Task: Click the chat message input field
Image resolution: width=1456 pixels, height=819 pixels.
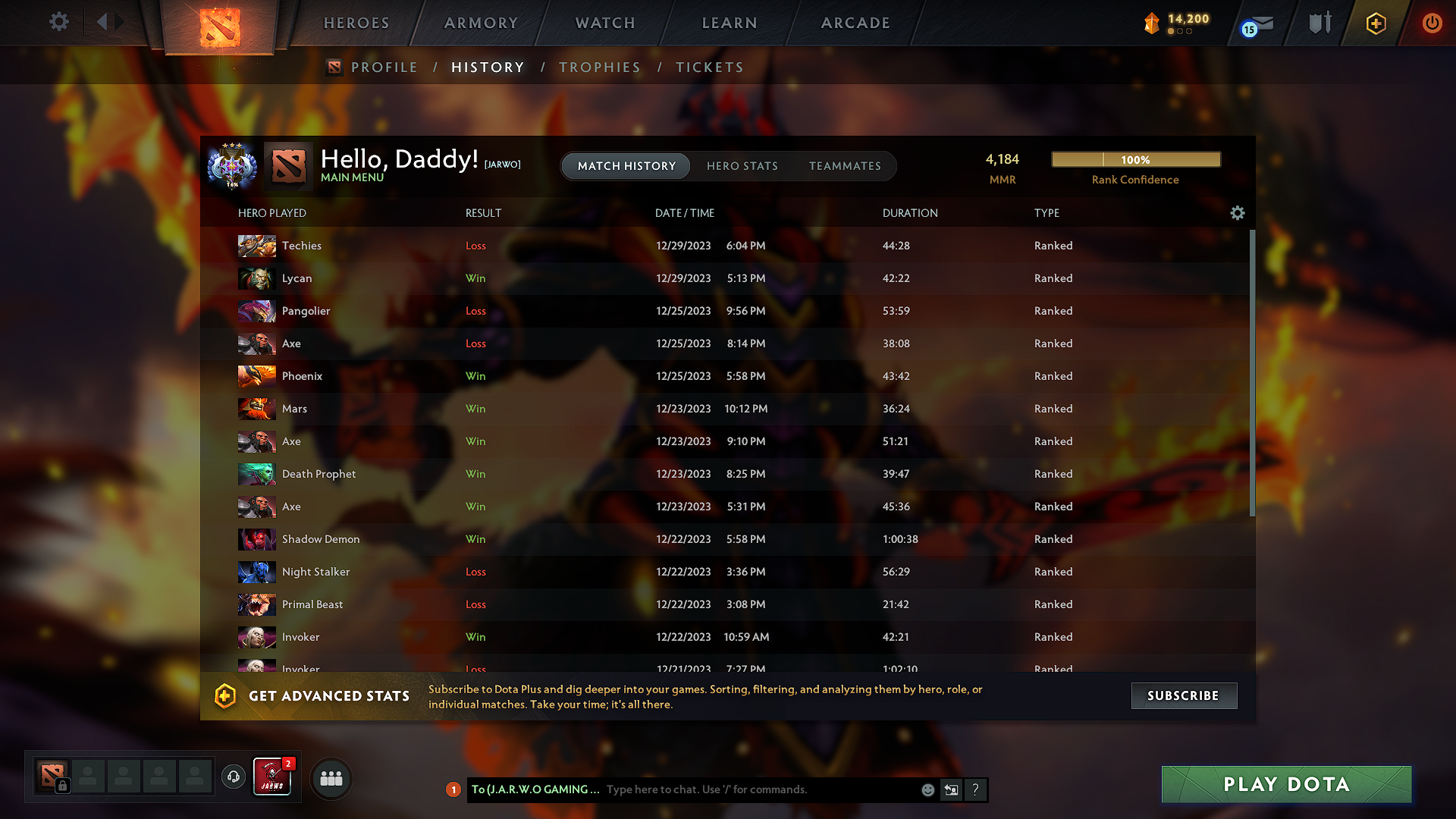Action: (x=761, y=790)
